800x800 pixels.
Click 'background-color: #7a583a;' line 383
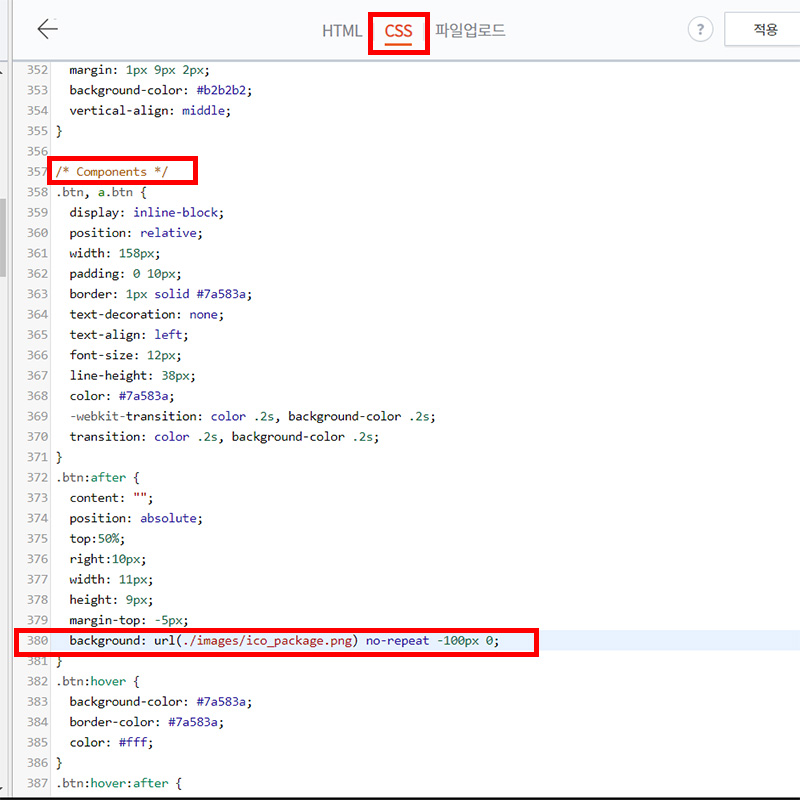coord(161,702)
